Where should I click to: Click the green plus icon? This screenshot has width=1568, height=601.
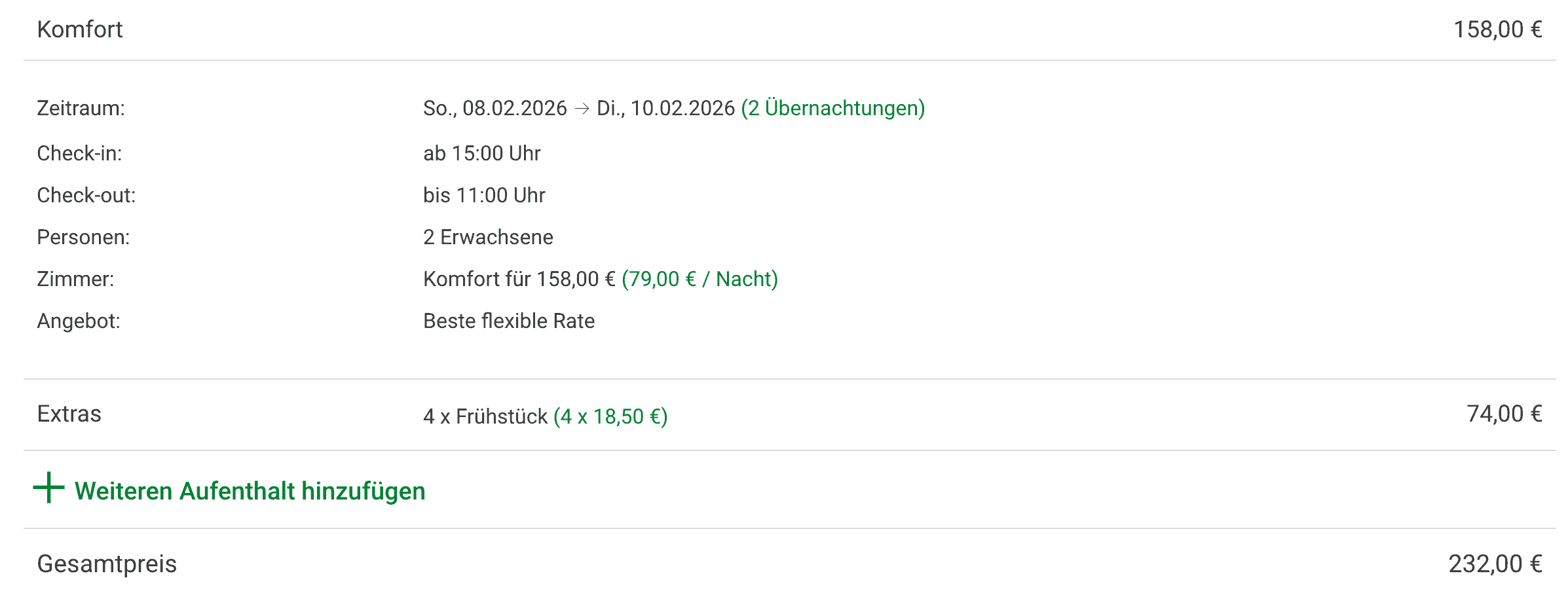point(48,488)
